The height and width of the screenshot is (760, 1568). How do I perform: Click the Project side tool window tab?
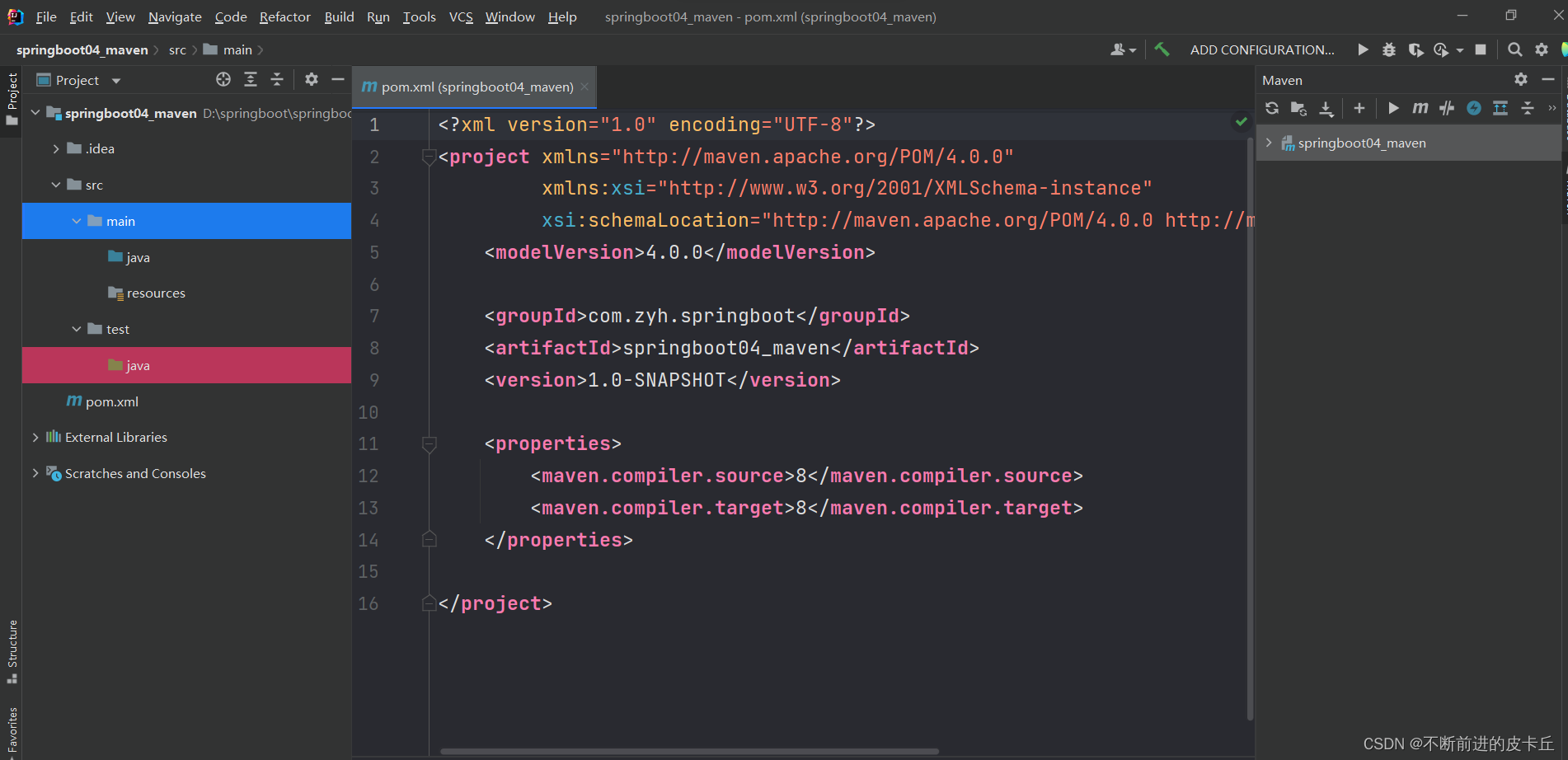12,99
